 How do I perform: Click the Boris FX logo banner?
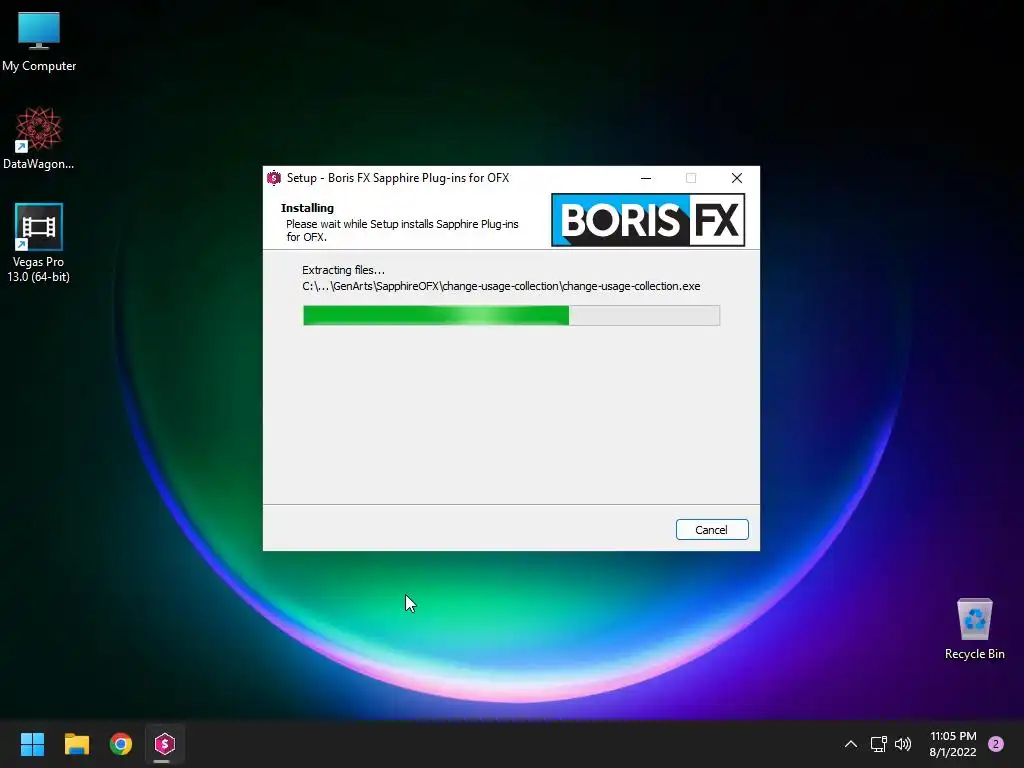648,220
